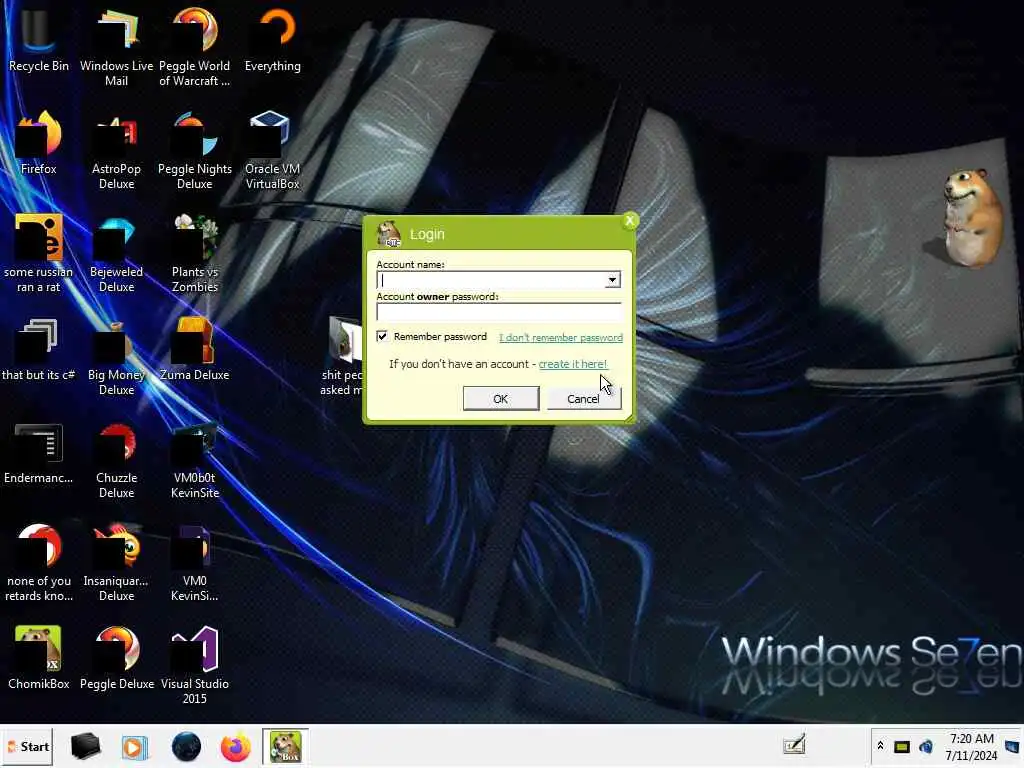Viewport: 1024px width, 768px height.
Task: Open the Windows Live Mail desktop icon
Action: point(116,46)
